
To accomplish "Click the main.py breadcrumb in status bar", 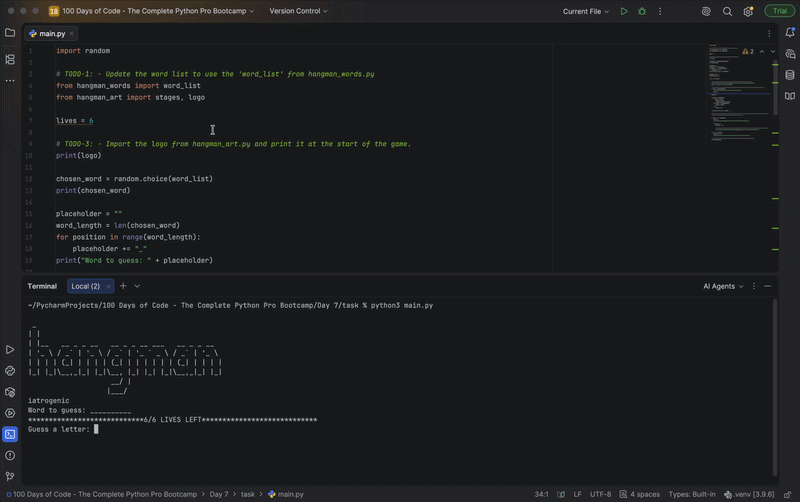I will click(286, 494).
